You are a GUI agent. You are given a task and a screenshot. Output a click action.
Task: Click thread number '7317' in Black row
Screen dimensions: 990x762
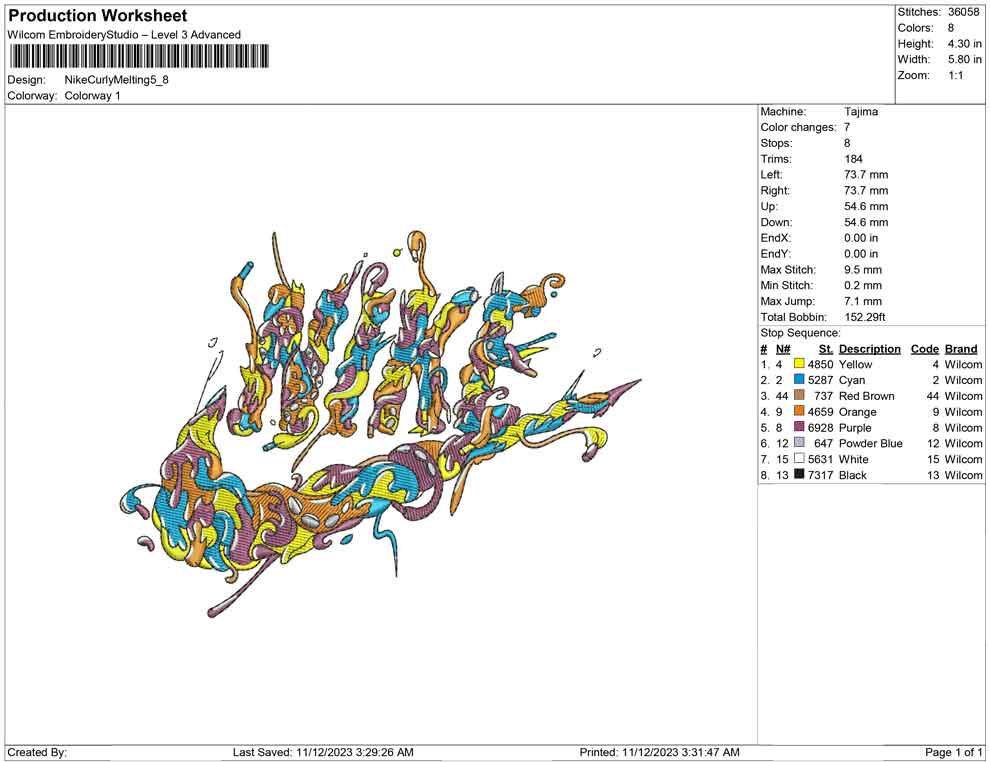click(820, 475)
